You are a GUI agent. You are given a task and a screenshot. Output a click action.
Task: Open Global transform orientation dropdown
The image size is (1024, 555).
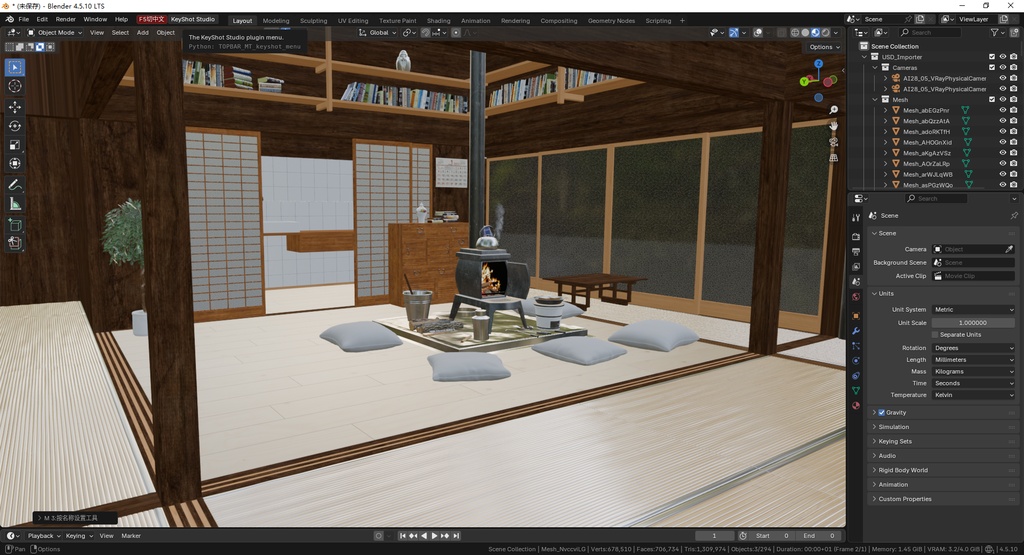[376, 33]
